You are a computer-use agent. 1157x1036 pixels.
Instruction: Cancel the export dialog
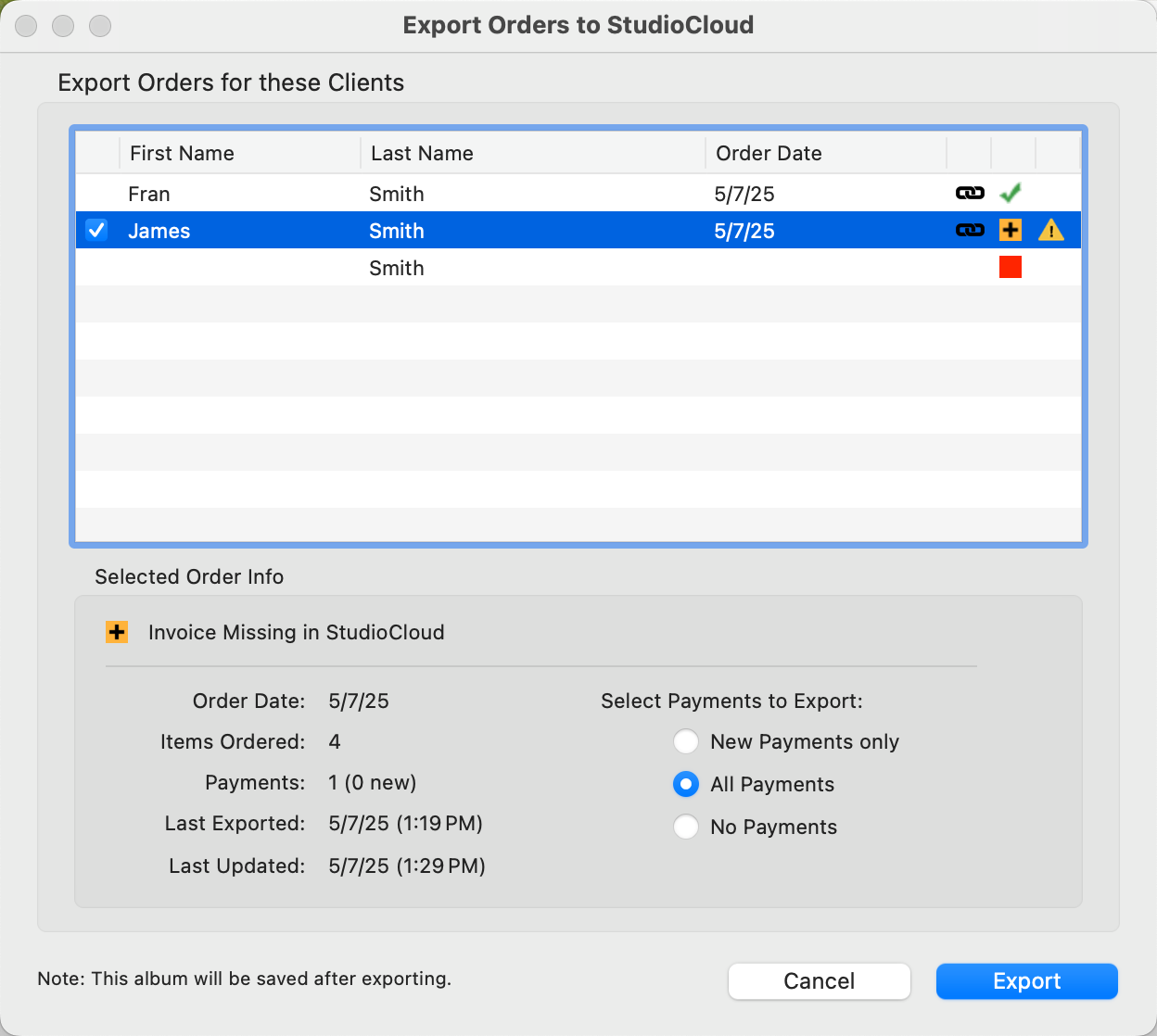pyautogui.click(x=819, y=981)
